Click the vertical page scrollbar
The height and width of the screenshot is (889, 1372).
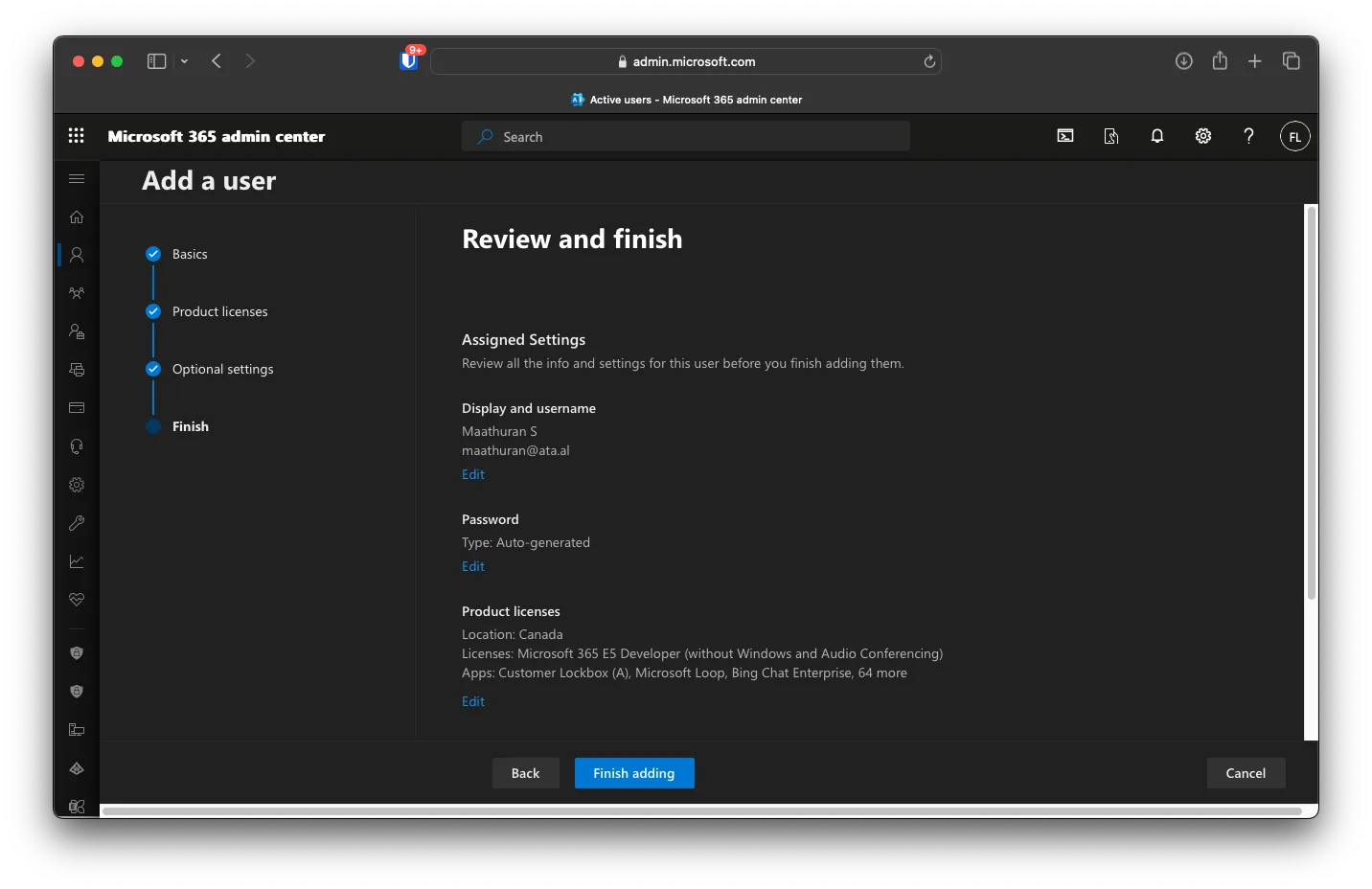(x=1311, y=402)
